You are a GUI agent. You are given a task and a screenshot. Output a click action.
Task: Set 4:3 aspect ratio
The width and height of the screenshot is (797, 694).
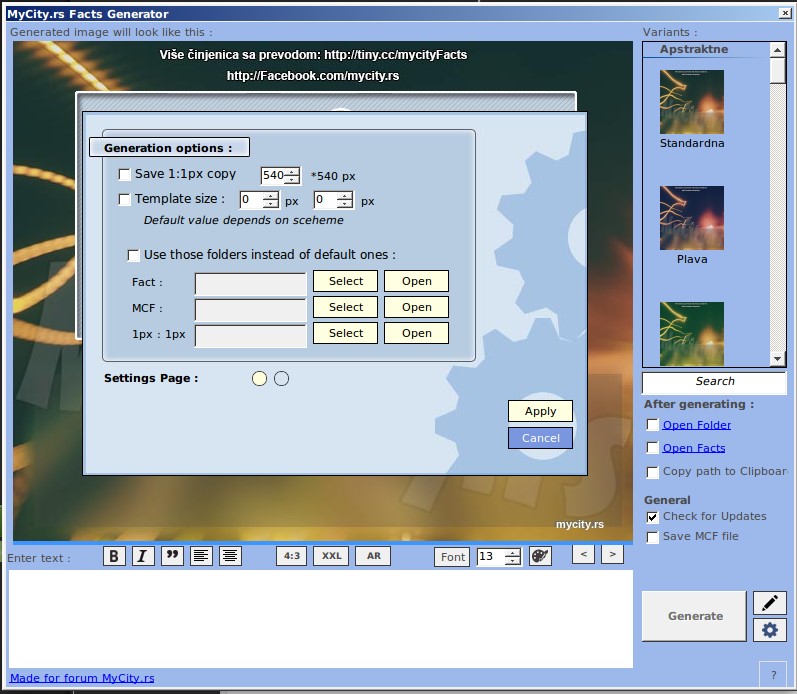(292, 556)
